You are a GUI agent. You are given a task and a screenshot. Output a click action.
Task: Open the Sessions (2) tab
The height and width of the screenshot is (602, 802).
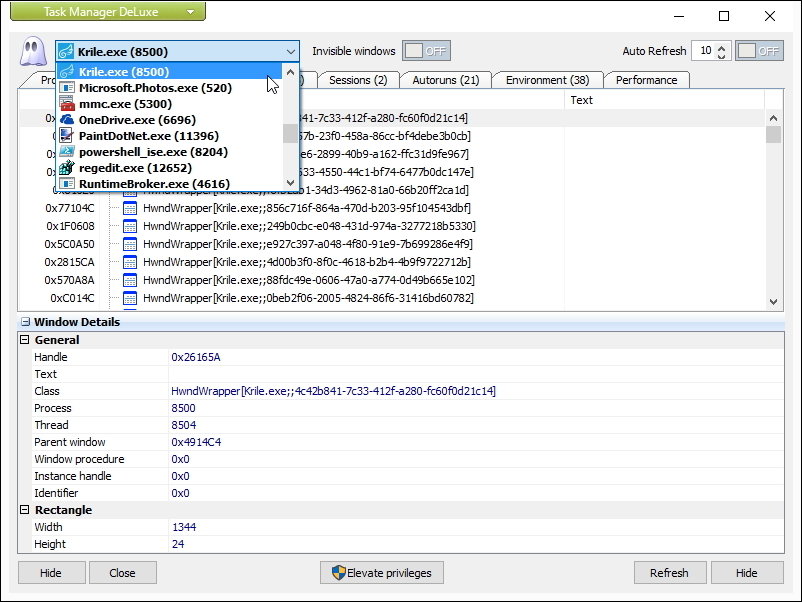358,80
